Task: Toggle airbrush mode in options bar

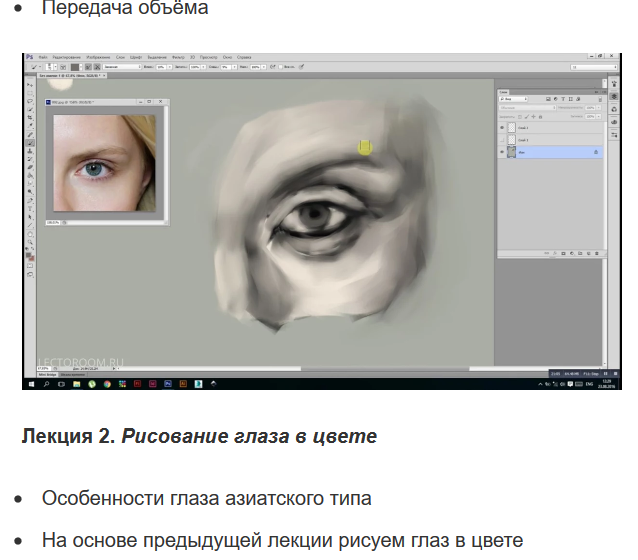Action: pyautogui.click(x=273, y=67)
